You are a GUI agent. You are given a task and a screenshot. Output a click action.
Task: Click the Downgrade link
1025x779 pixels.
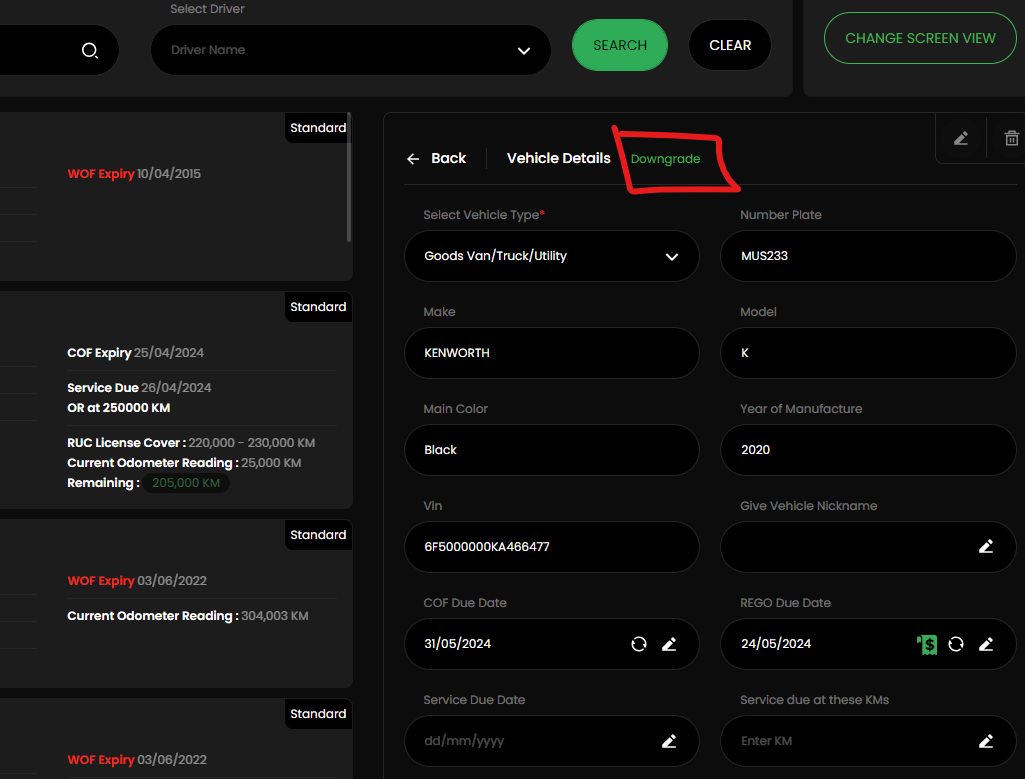click(665, 159)
